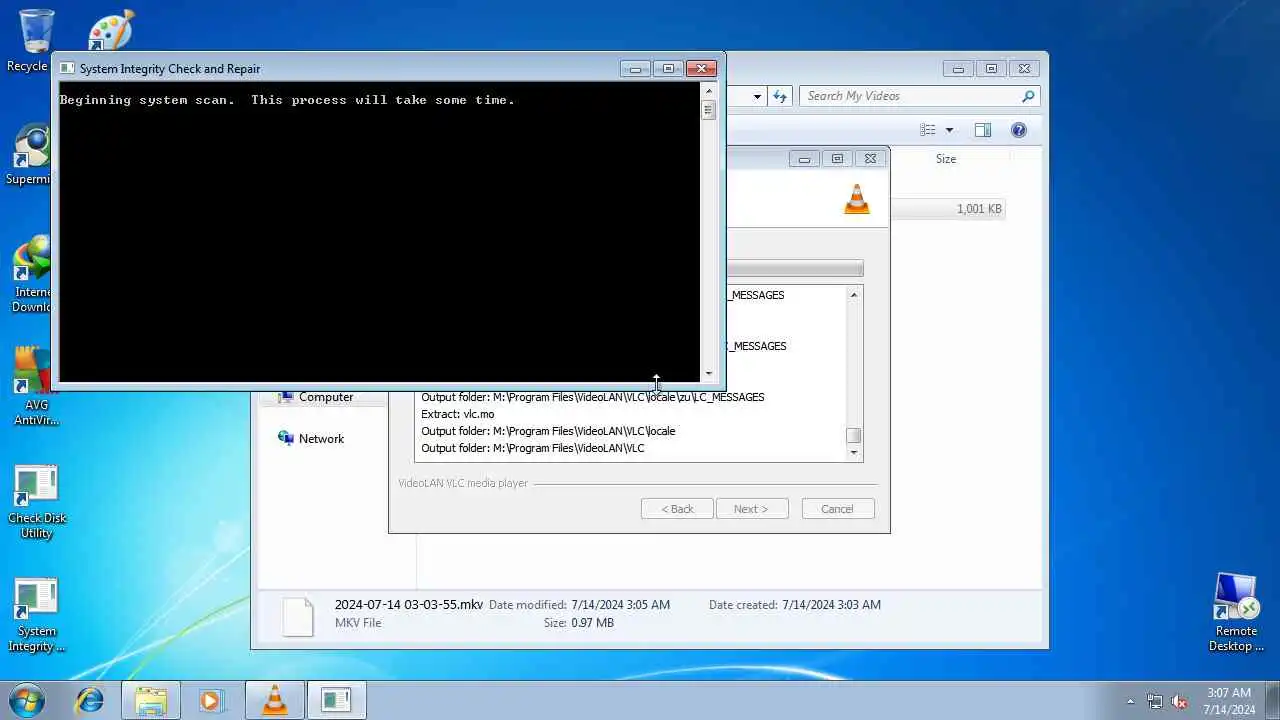The height and width of the screenshot is (720, 1280).
Task: Sort by the Size column header
Action: 946,159
